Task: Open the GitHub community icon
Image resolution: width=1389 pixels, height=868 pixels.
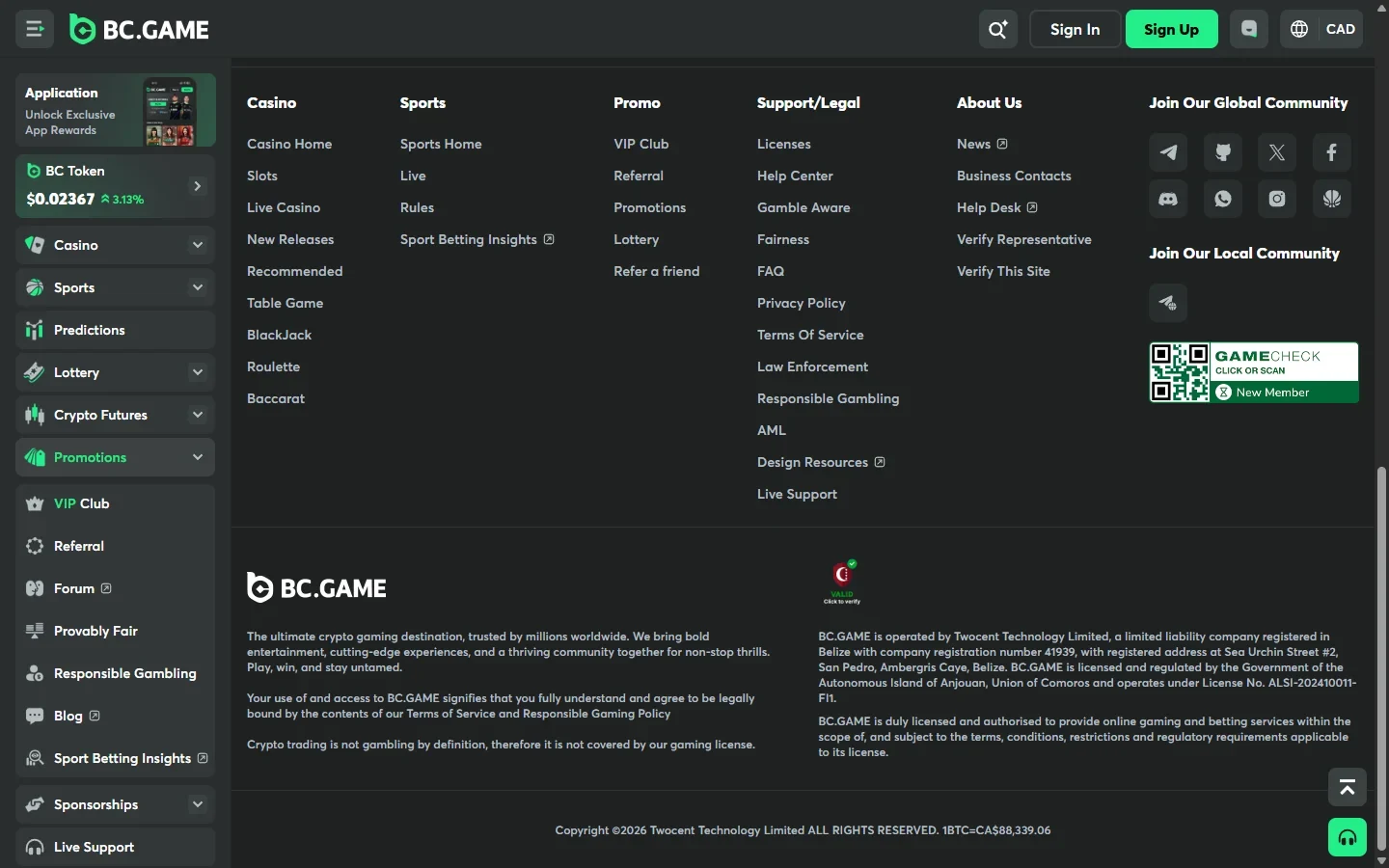Action: tap(1223, 152)
